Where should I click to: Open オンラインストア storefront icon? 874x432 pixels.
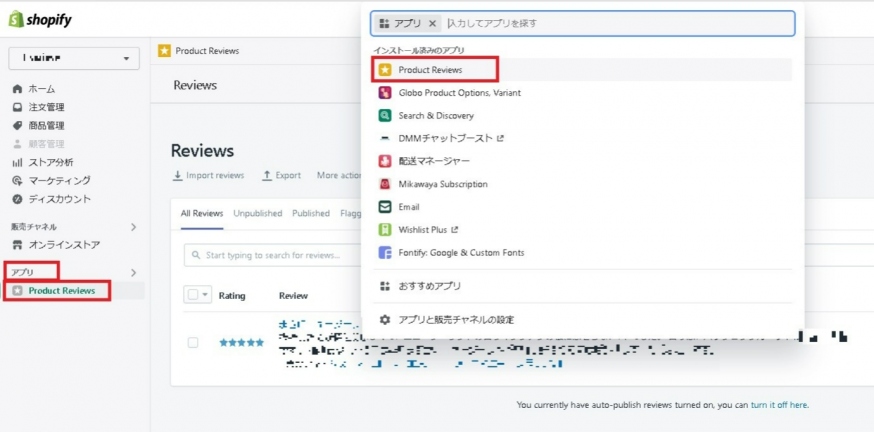tap(17, 245)
